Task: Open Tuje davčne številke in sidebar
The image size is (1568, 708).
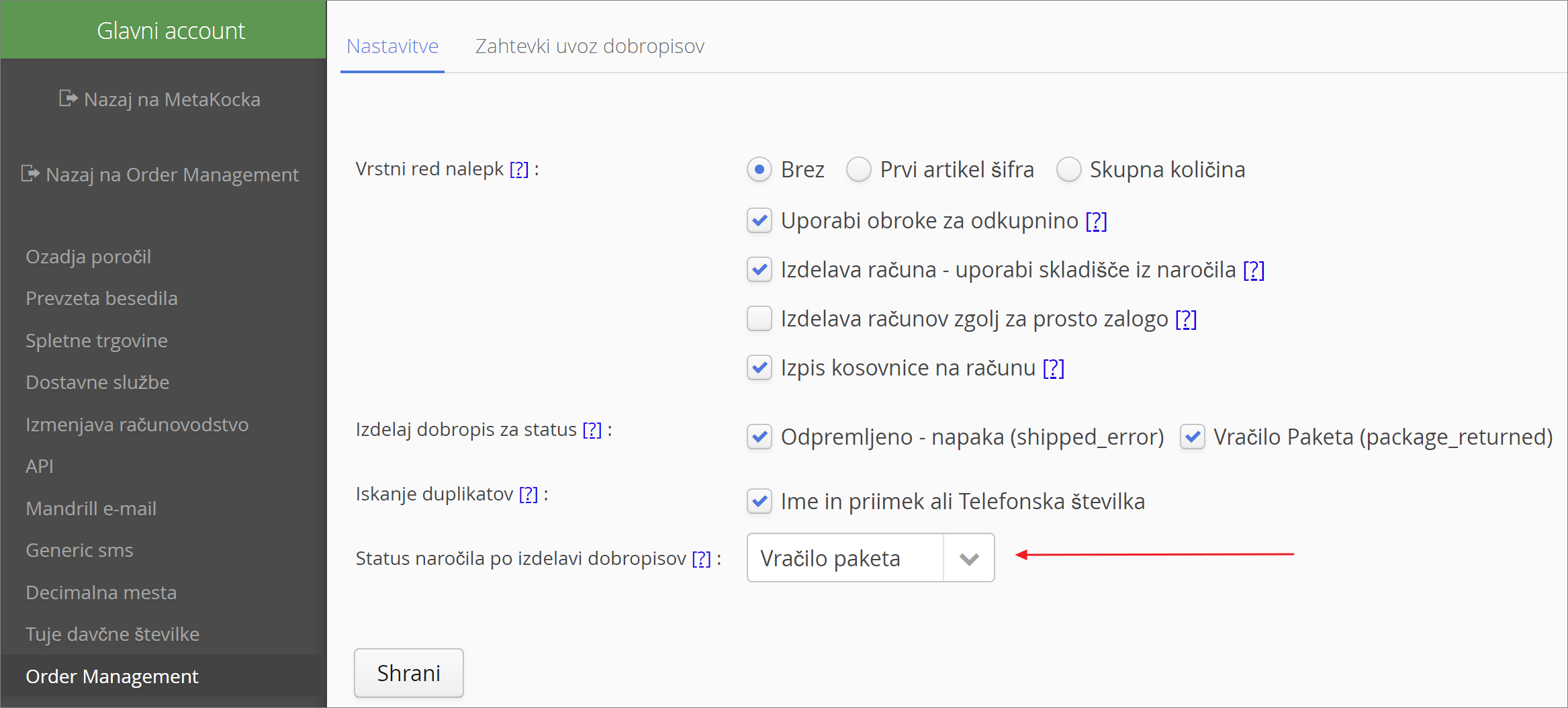Action: coord(112,634)
